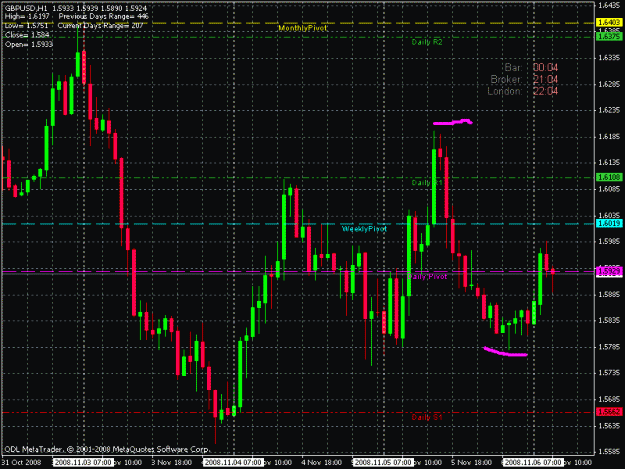This screenshot has height=469, width=625.
Task: Click the green 1.6108 price tag
Action: tap(609, 177)
